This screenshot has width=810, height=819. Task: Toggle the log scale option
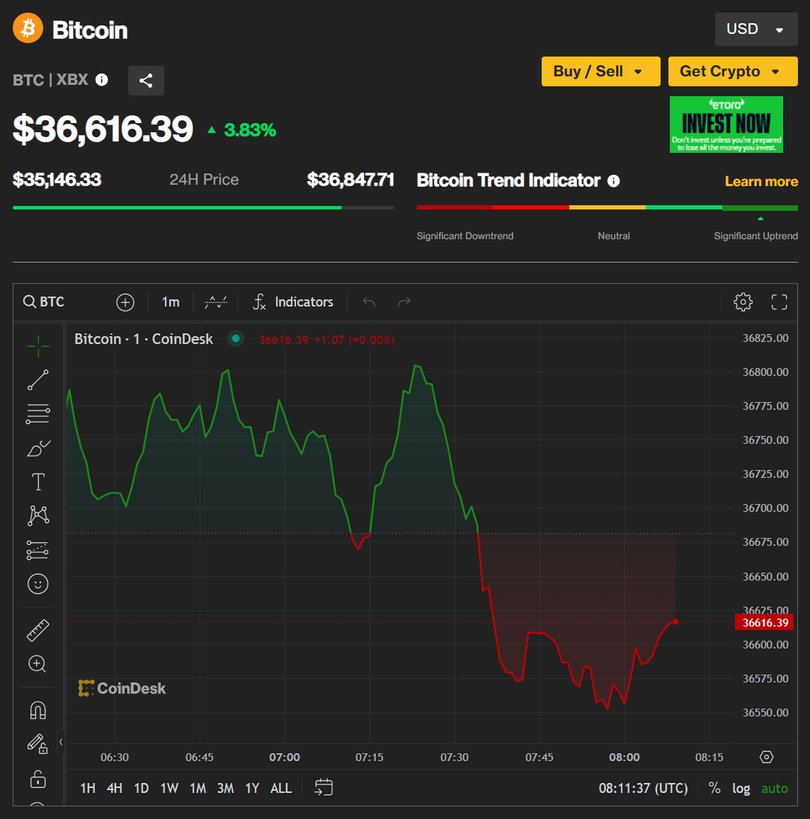pyautogui.click(x=741, y=788)
